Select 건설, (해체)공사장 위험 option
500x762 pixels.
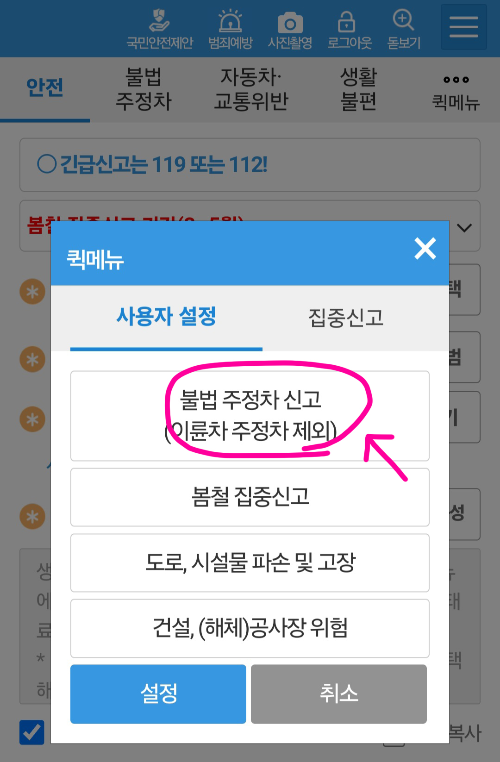(x=250, y=628)
